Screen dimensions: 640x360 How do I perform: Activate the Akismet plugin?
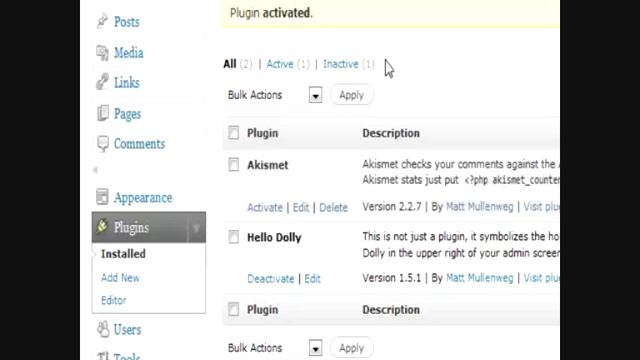coord(265,207)
